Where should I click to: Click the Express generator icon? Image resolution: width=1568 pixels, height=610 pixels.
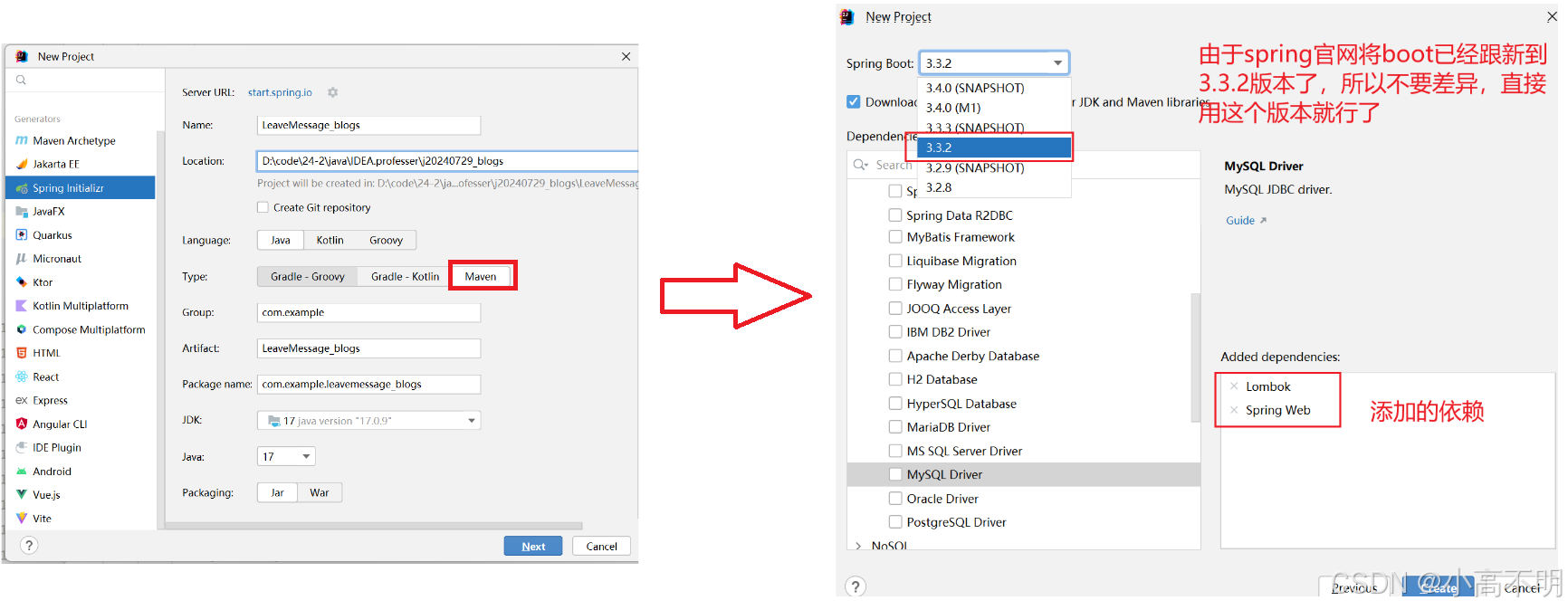22,400
